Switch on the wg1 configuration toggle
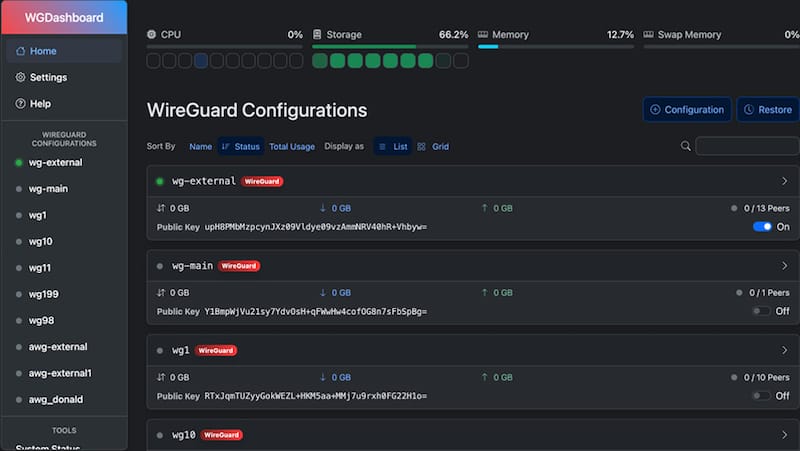The image size is (800, 451). pos(762,396)
